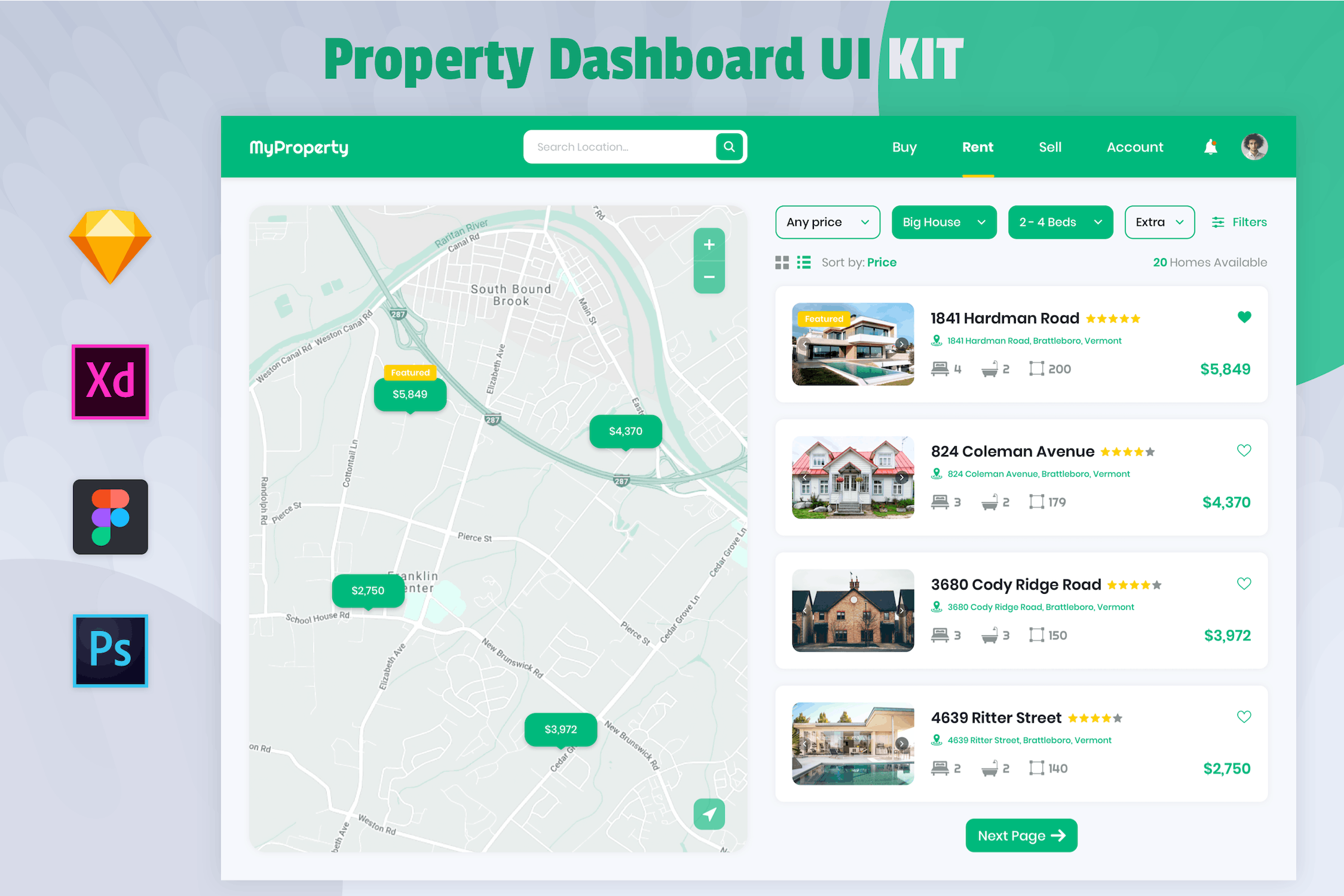Click the $5,849 price in the listing
Viewport: 1344px width, 896px height.
pos(1225,369)
